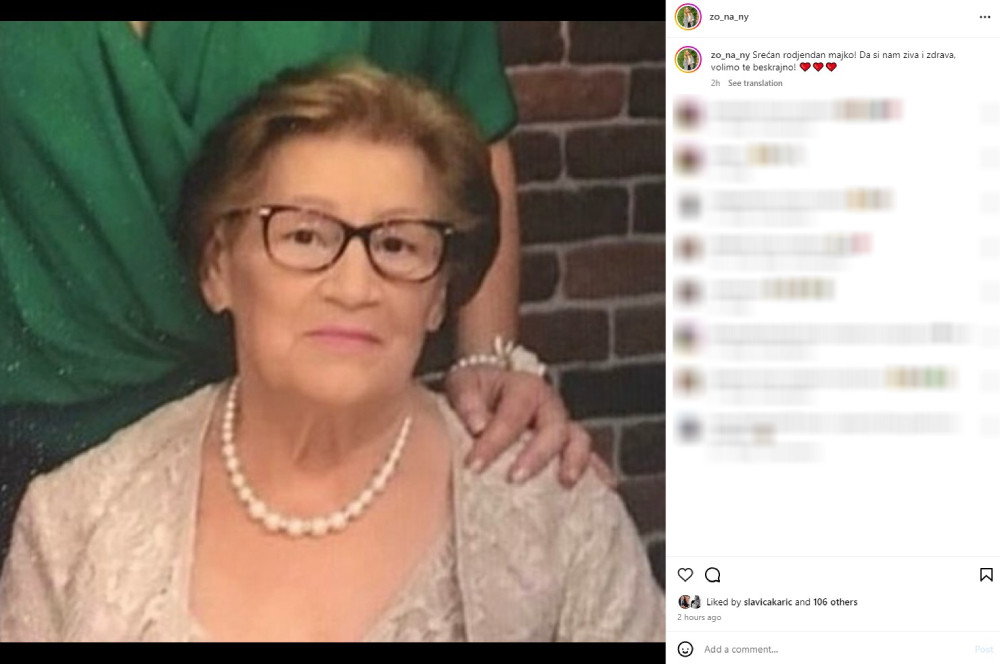Click zo_na_ny username in caption
Image resolution: width=1000 pixels, height=664 pixels.
(x=730, y=55)
